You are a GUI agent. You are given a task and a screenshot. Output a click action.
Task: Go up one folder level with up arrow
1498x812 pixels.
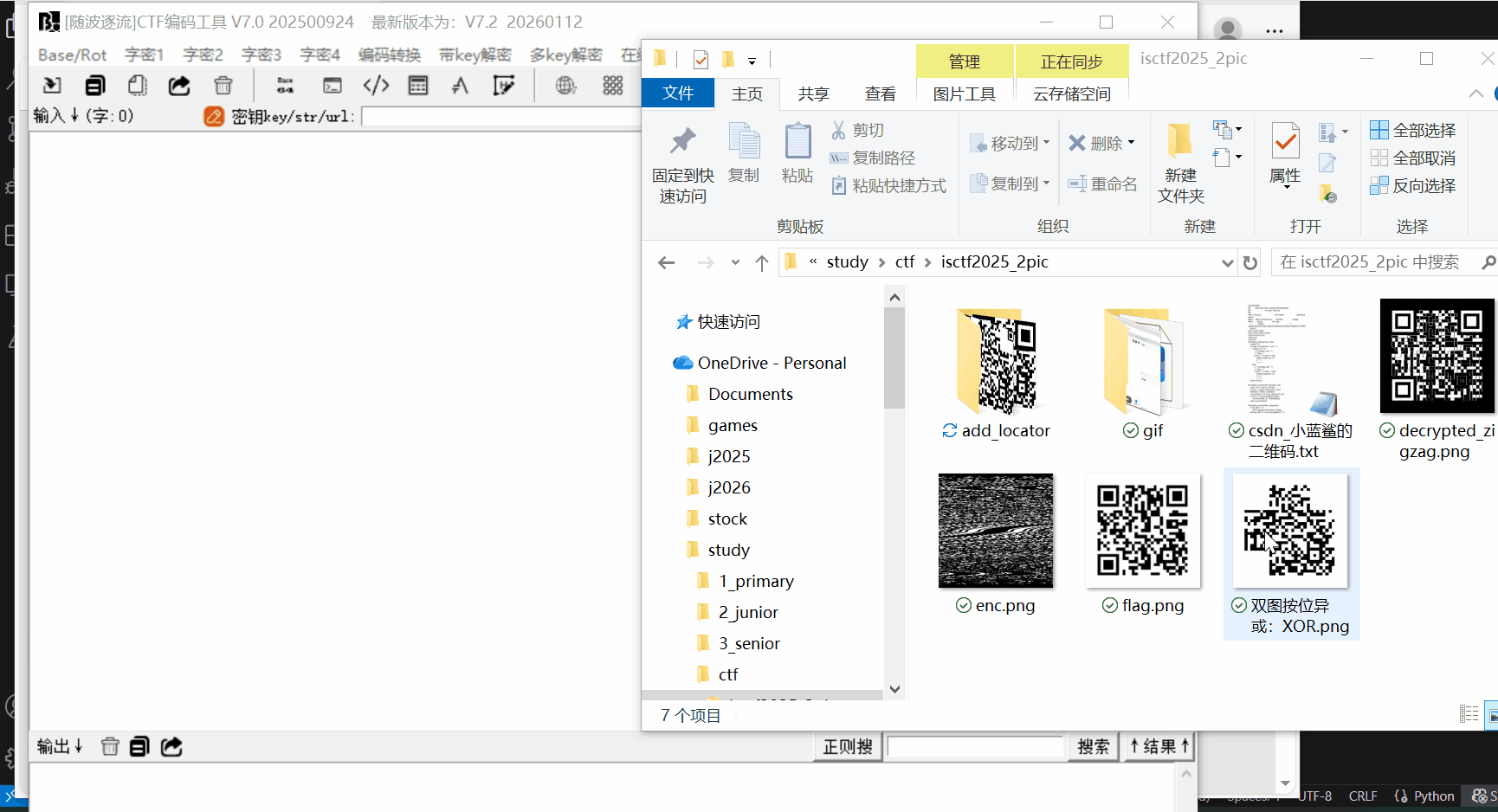762,262
